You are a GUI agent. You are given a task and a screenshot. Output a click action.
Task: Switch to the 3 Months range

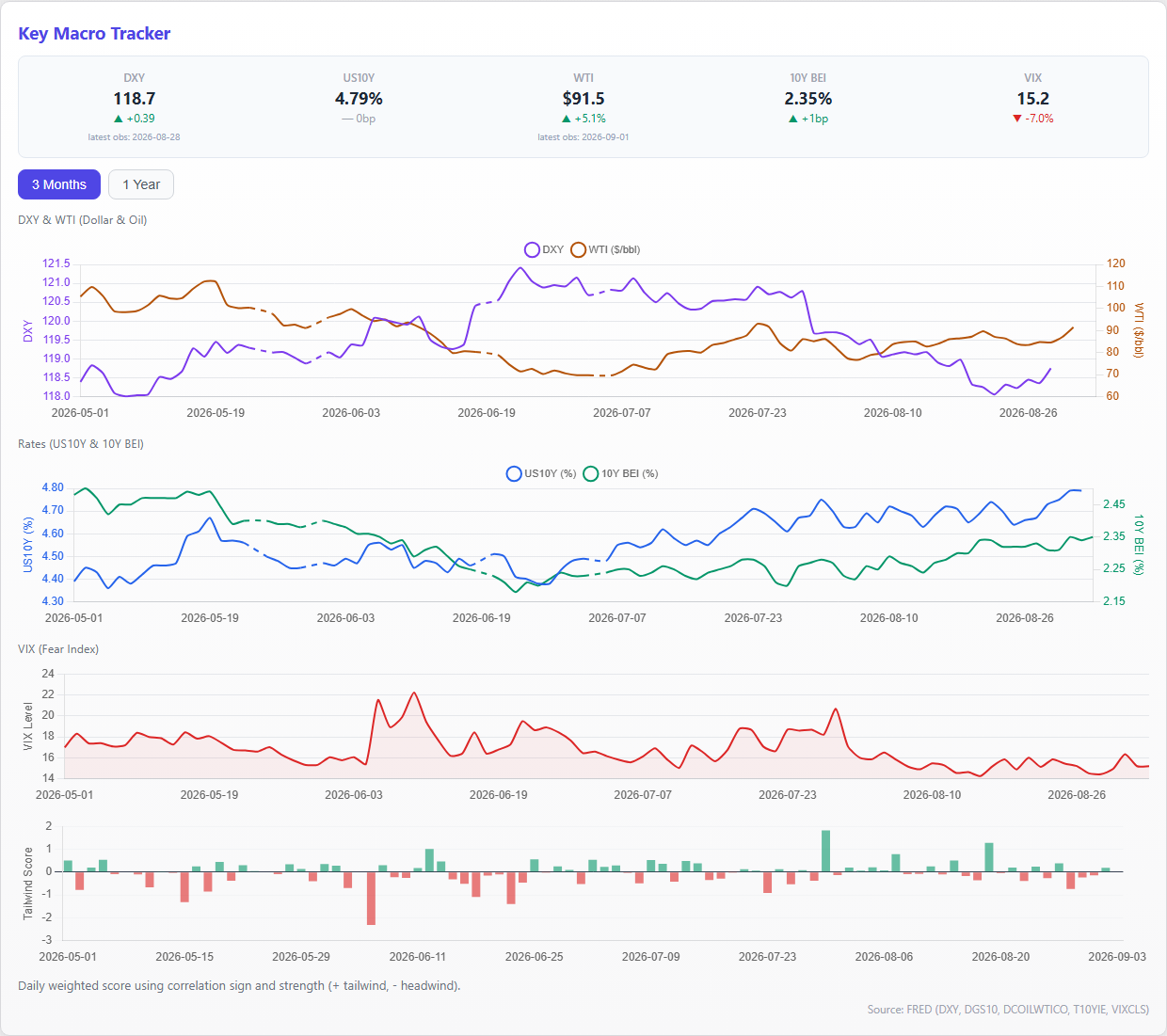(59, 184)
